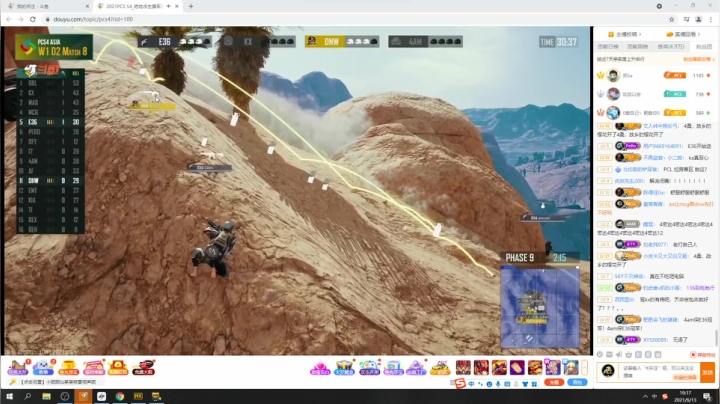
Task: Select the third hero gift icon
Action: click(x=499, y=367)
